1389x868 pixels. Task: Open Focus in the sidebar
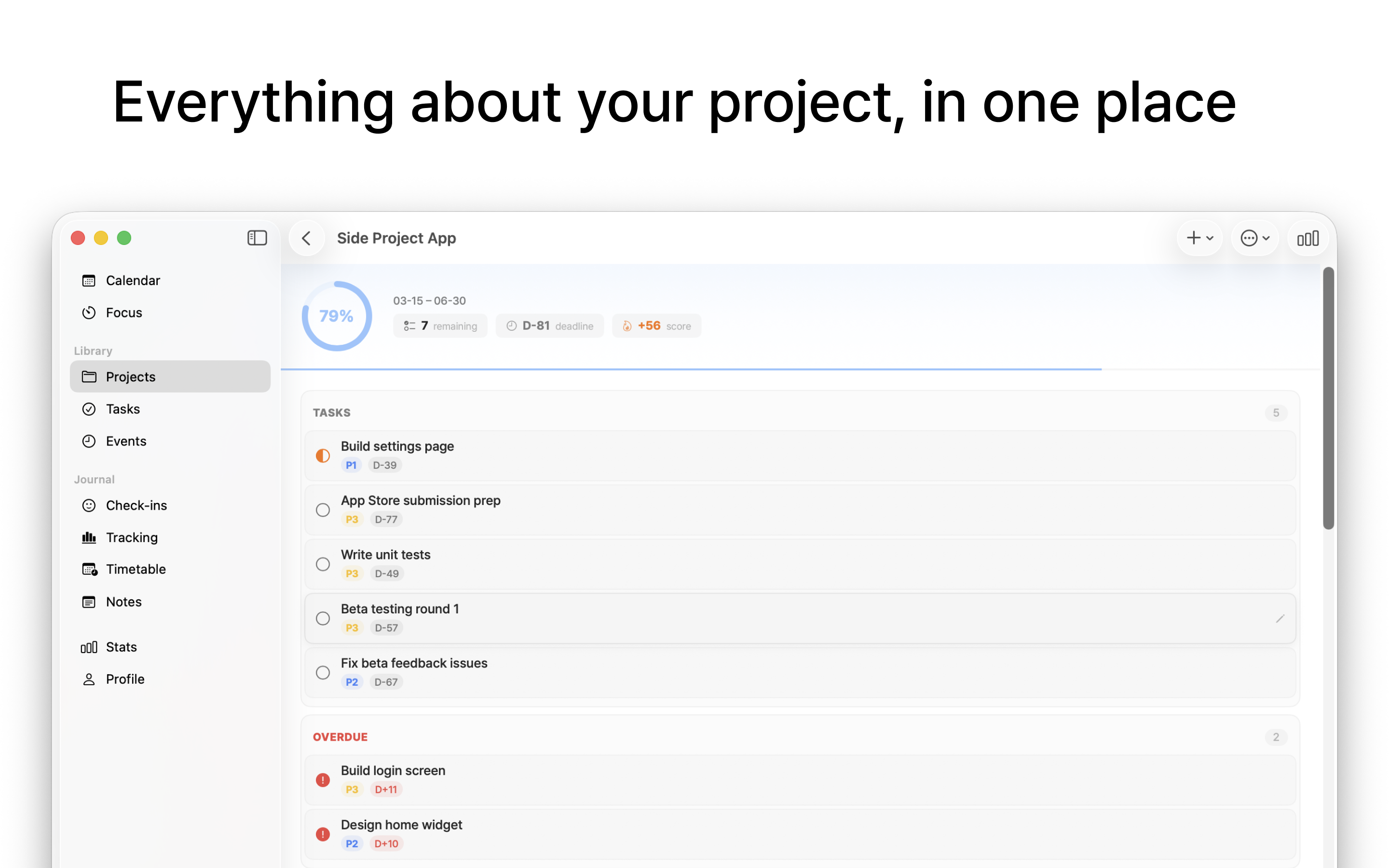(170, 313)
